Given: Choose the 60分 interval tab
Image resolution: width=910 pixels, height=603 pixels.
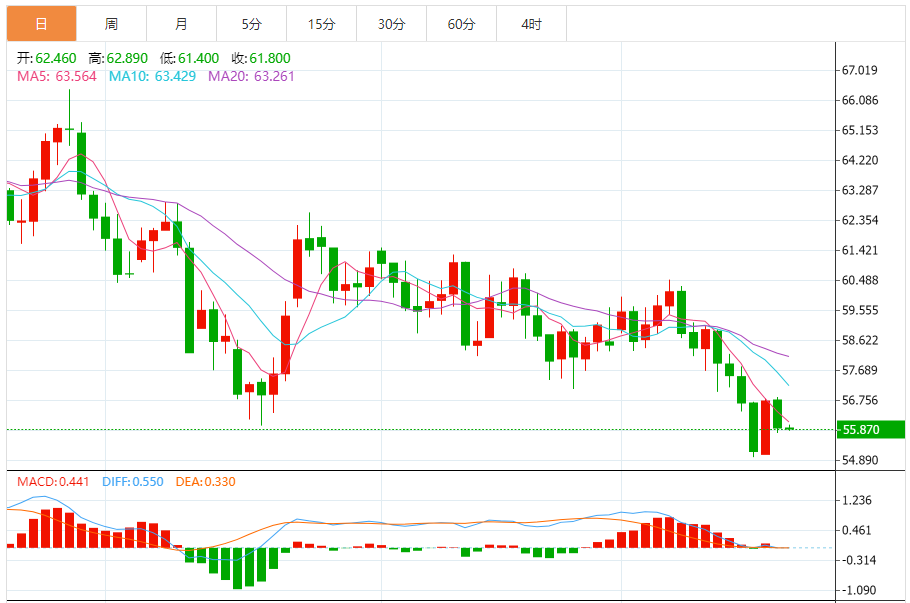Looking at the screenshot, I should pyautogui.click(x=461, y=24).
